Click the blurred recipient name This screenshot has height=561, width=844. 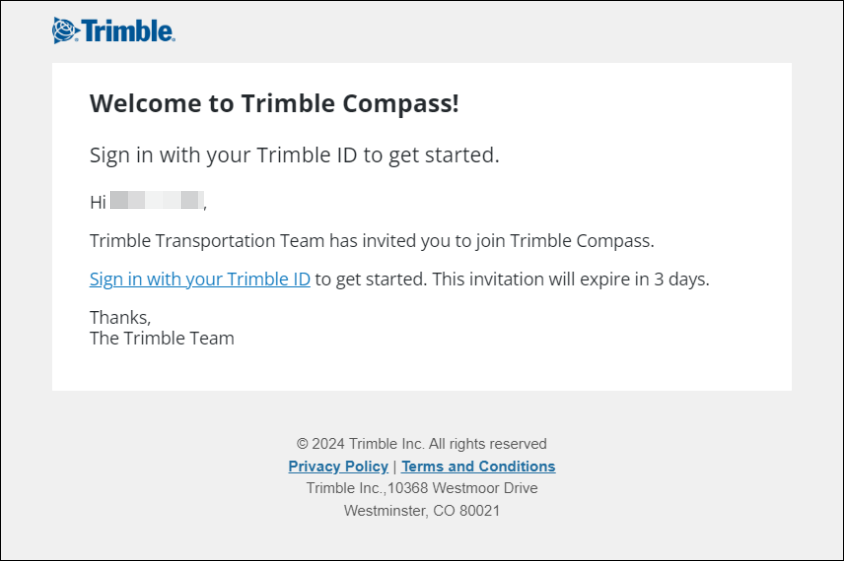pos(157,202)
